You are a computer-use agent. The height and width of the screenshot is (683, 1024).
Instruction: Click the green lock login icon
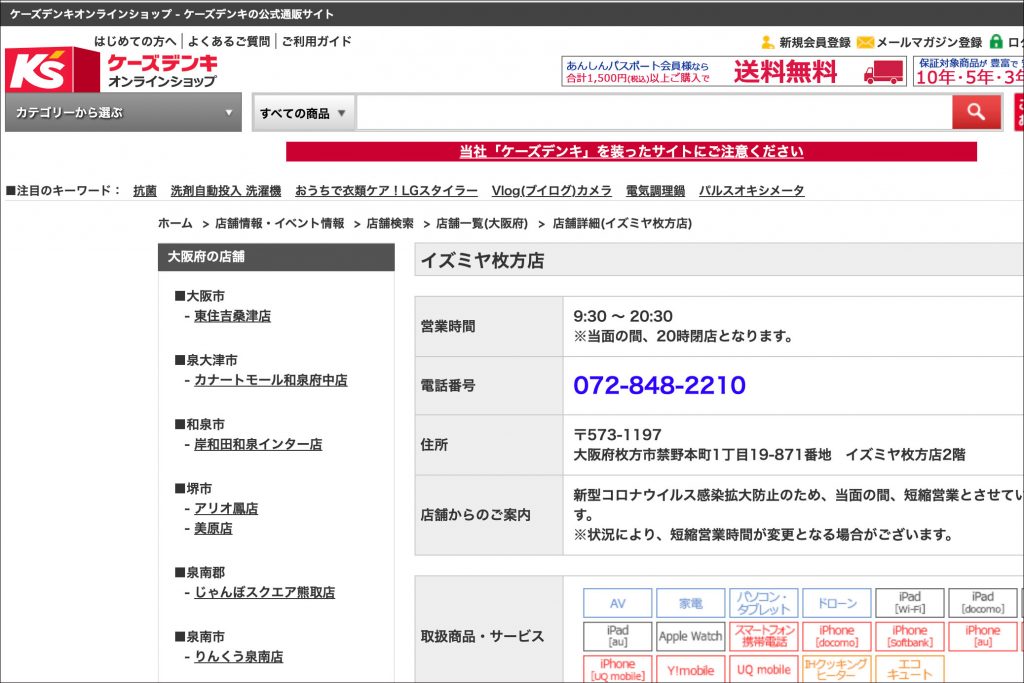click(996, 42)
